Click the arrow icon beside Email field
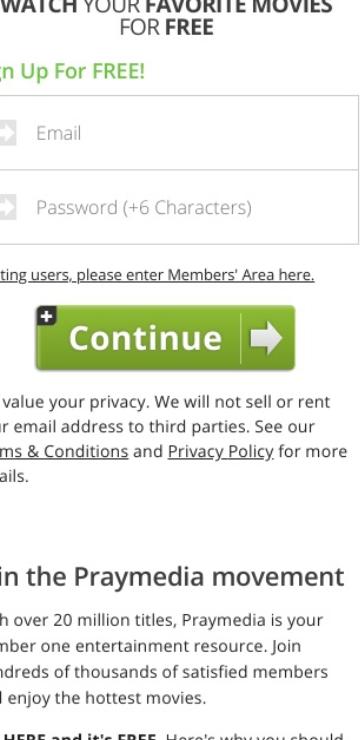Screen dimensions: 360x740 coord(8,133)
